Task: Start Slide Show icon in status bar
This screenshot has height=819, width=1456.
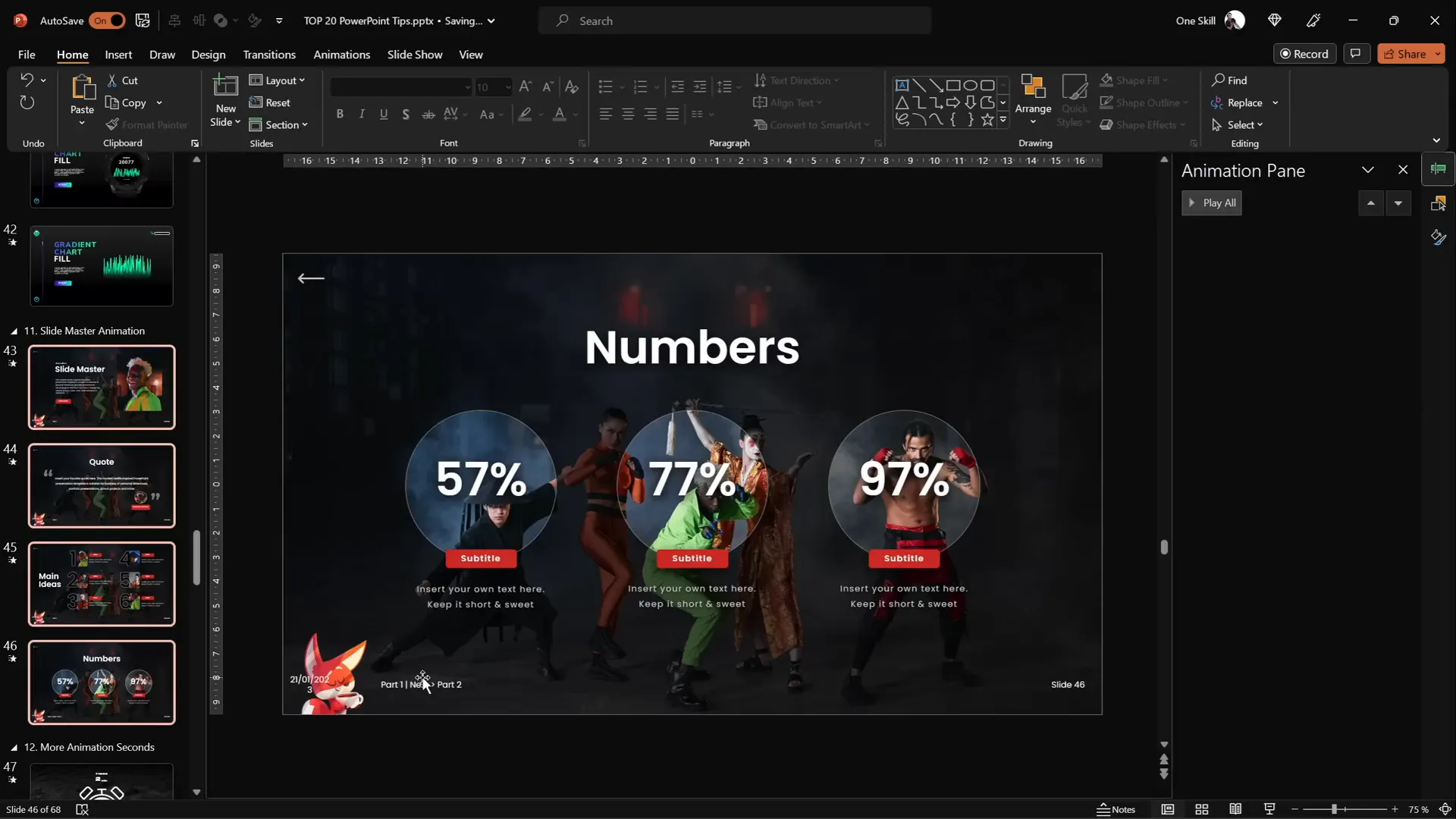Action: pos(1269,809)
